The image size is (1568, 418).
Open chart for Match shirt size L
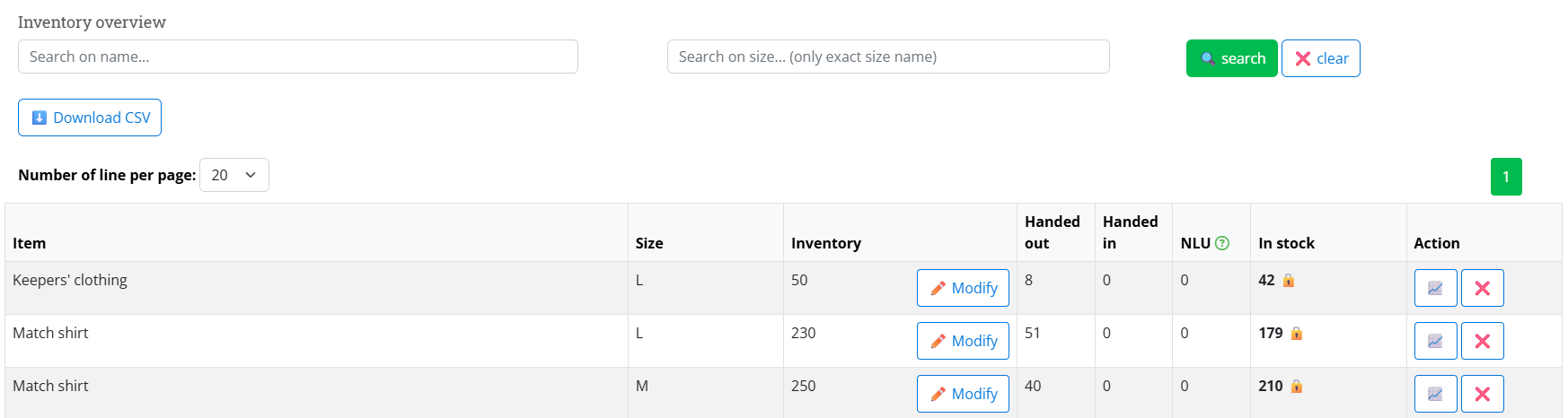click(x=1435, y=341)
